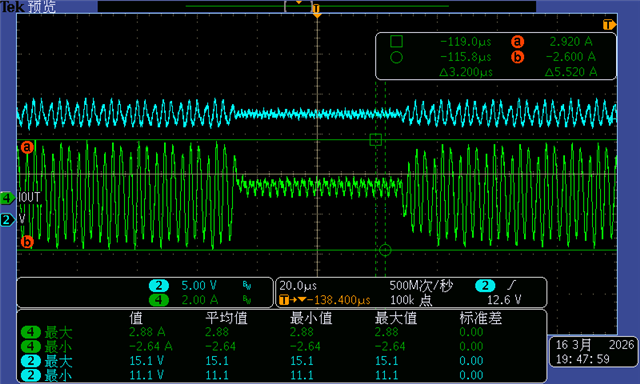Click the channel 2 minimum measurement row
The image size is (640, 384).
[x=282, y=375]
